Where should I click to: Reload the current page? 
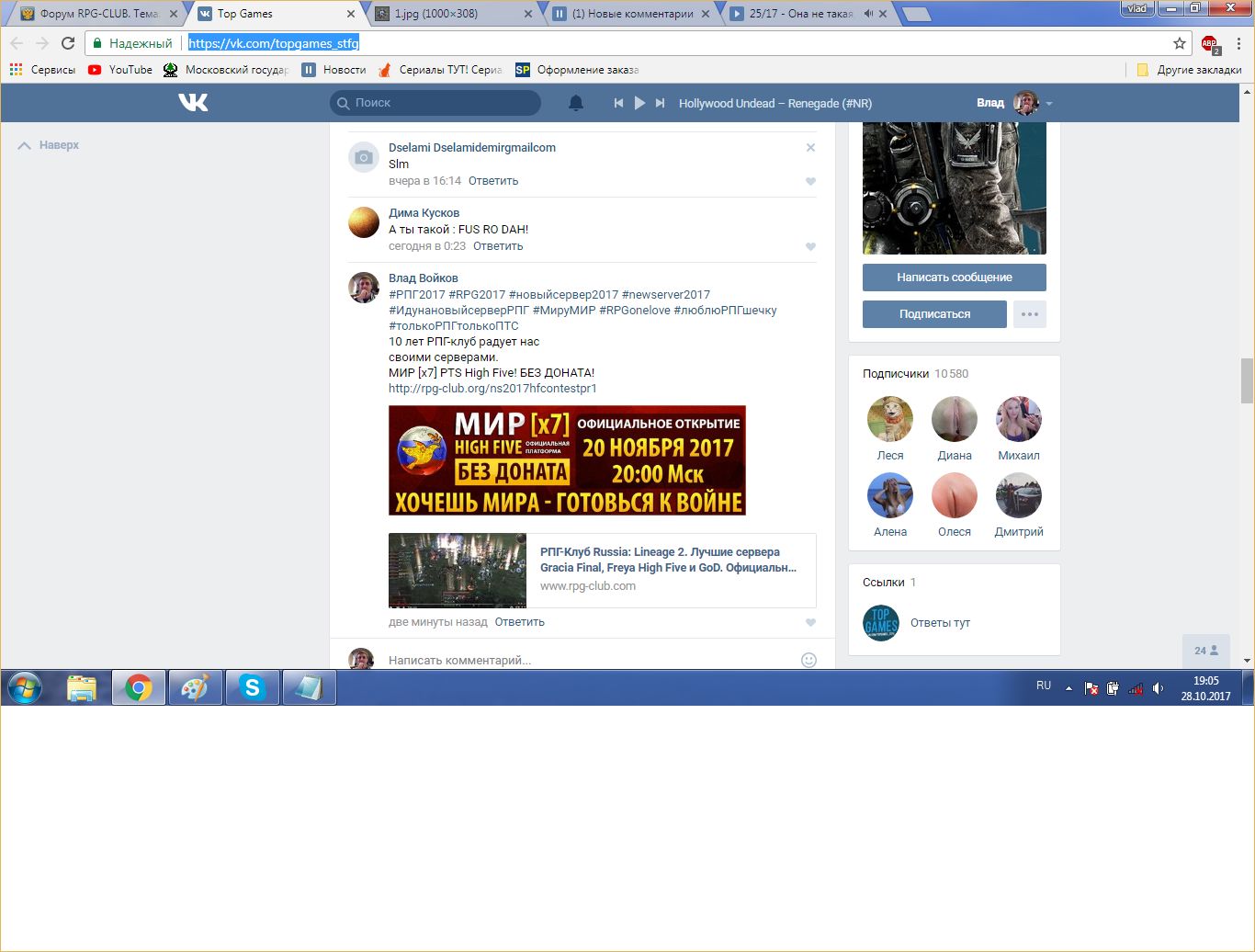[x=68, y=43]
